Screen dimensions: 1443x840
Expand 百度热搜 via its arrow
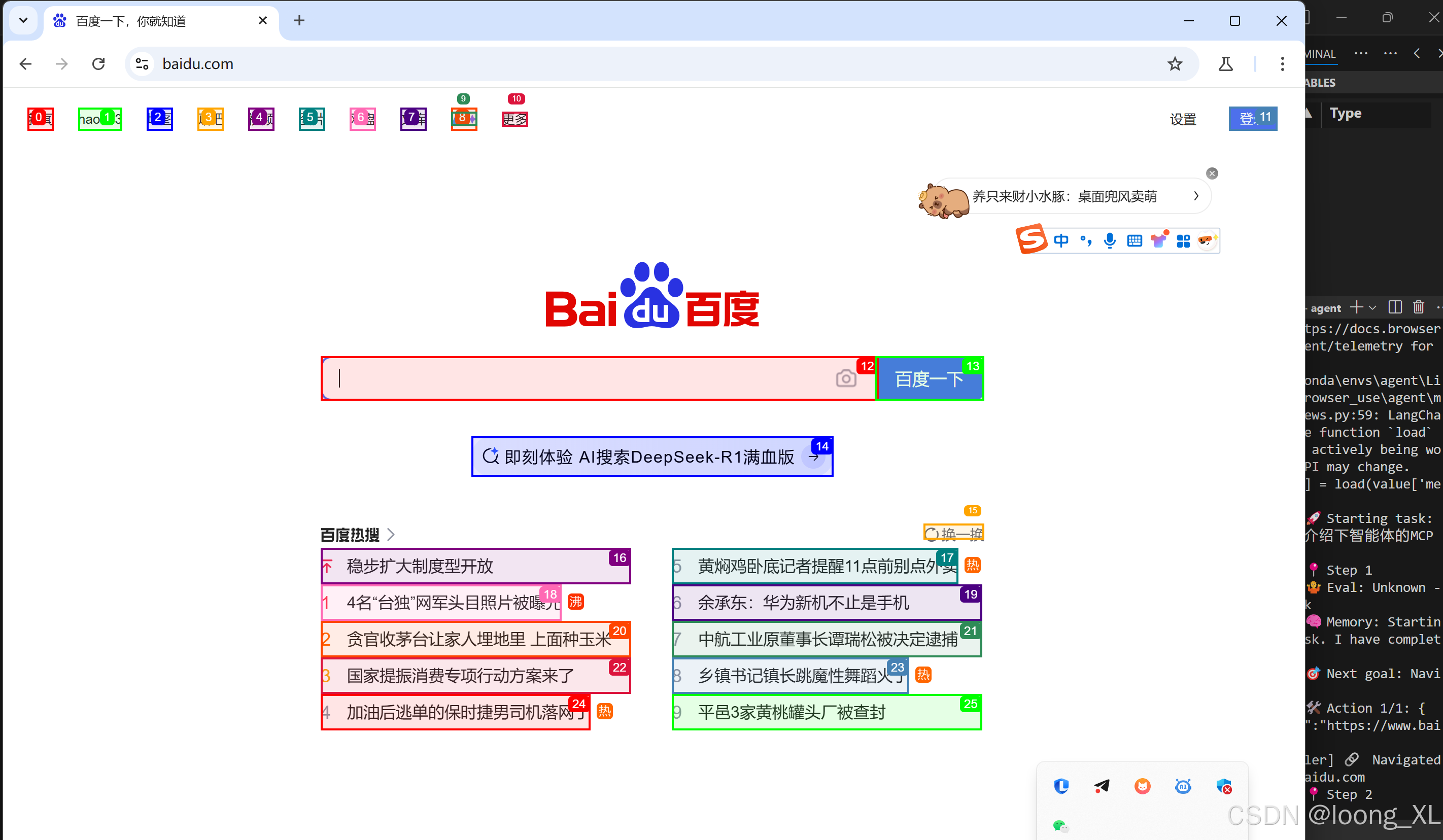(x=391, y=534)
